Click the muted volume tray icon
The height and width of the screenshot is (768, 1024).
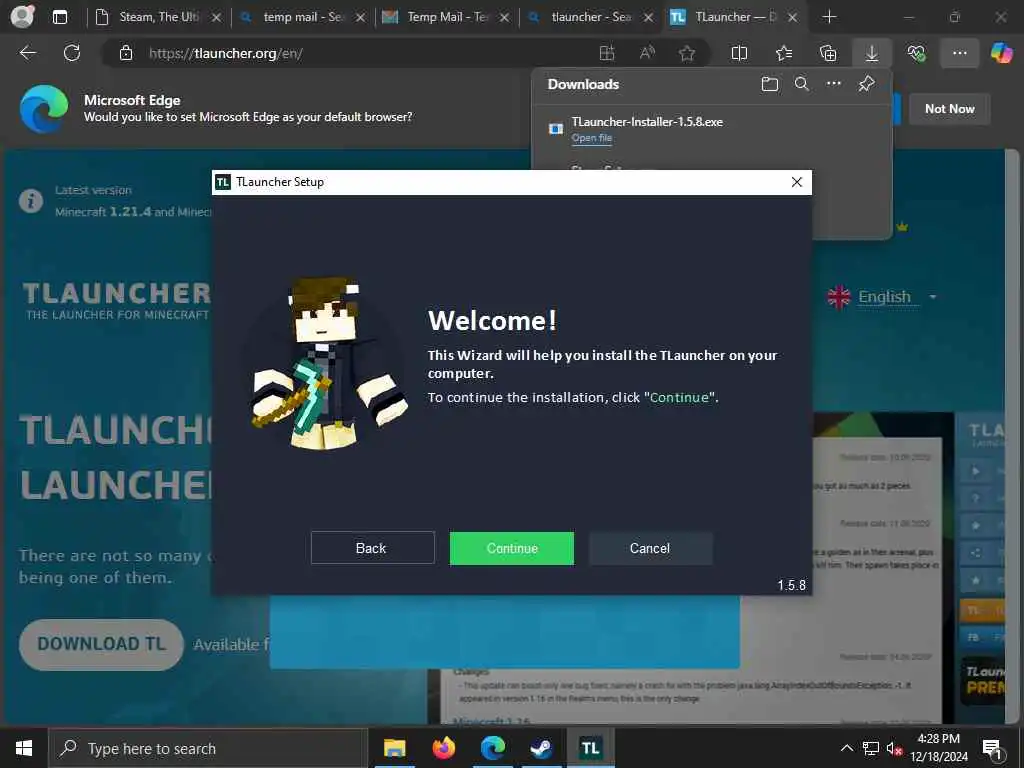[x=893, y=749]
